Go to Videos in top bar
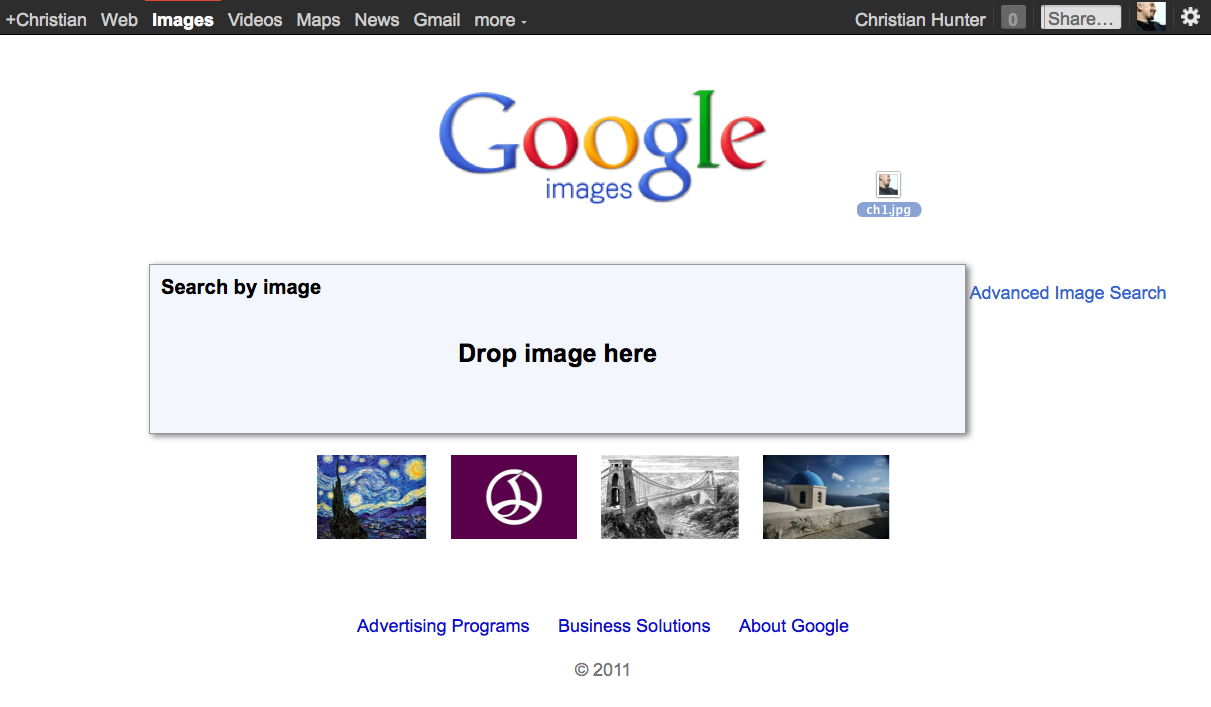The image size is (1211, 707). 255,20
